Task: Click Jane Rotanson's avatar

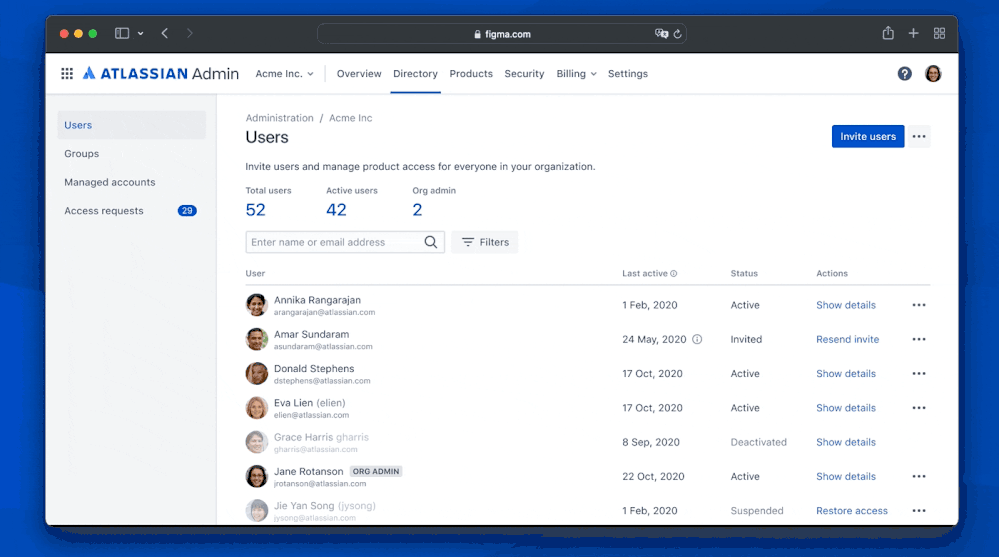Action: click(257, 476)
